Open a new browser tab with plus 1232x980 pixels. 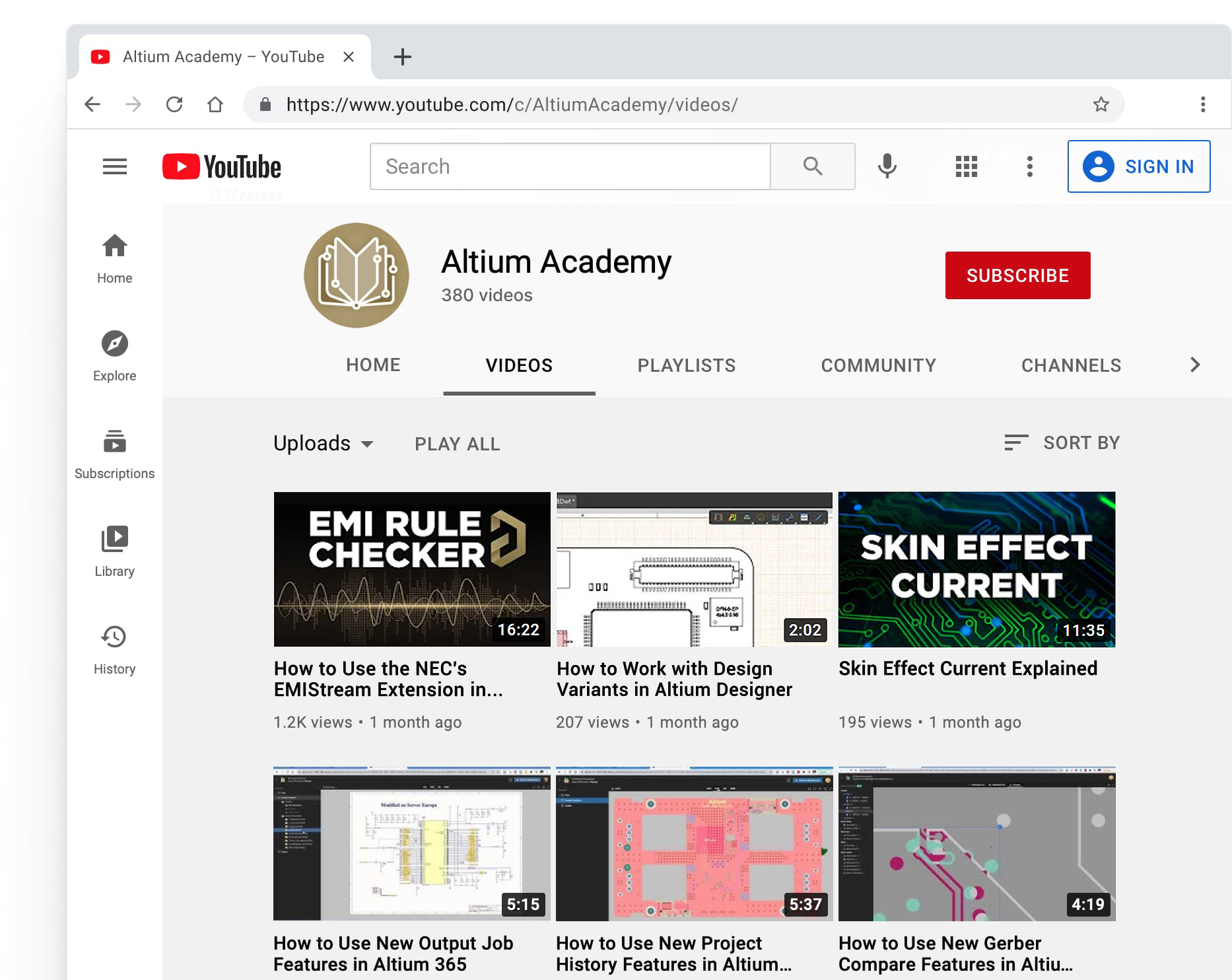[x=403, y=57]
